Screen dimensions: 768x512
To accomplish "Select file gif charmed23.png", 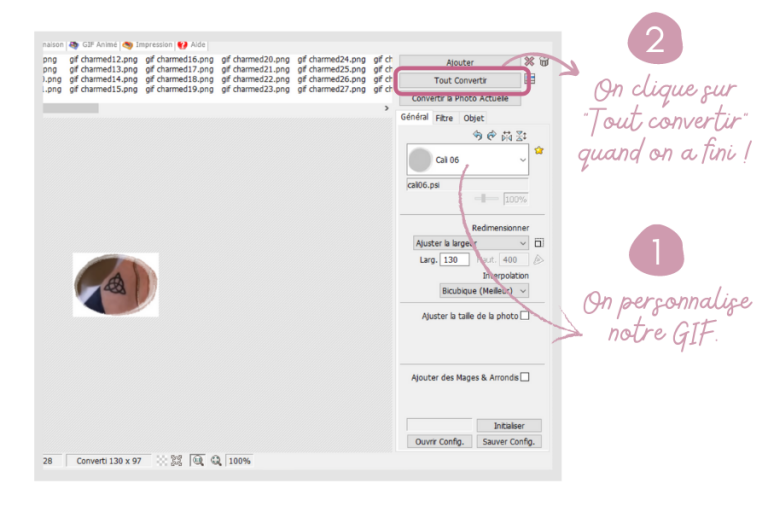I will click(x=255, y=89).
